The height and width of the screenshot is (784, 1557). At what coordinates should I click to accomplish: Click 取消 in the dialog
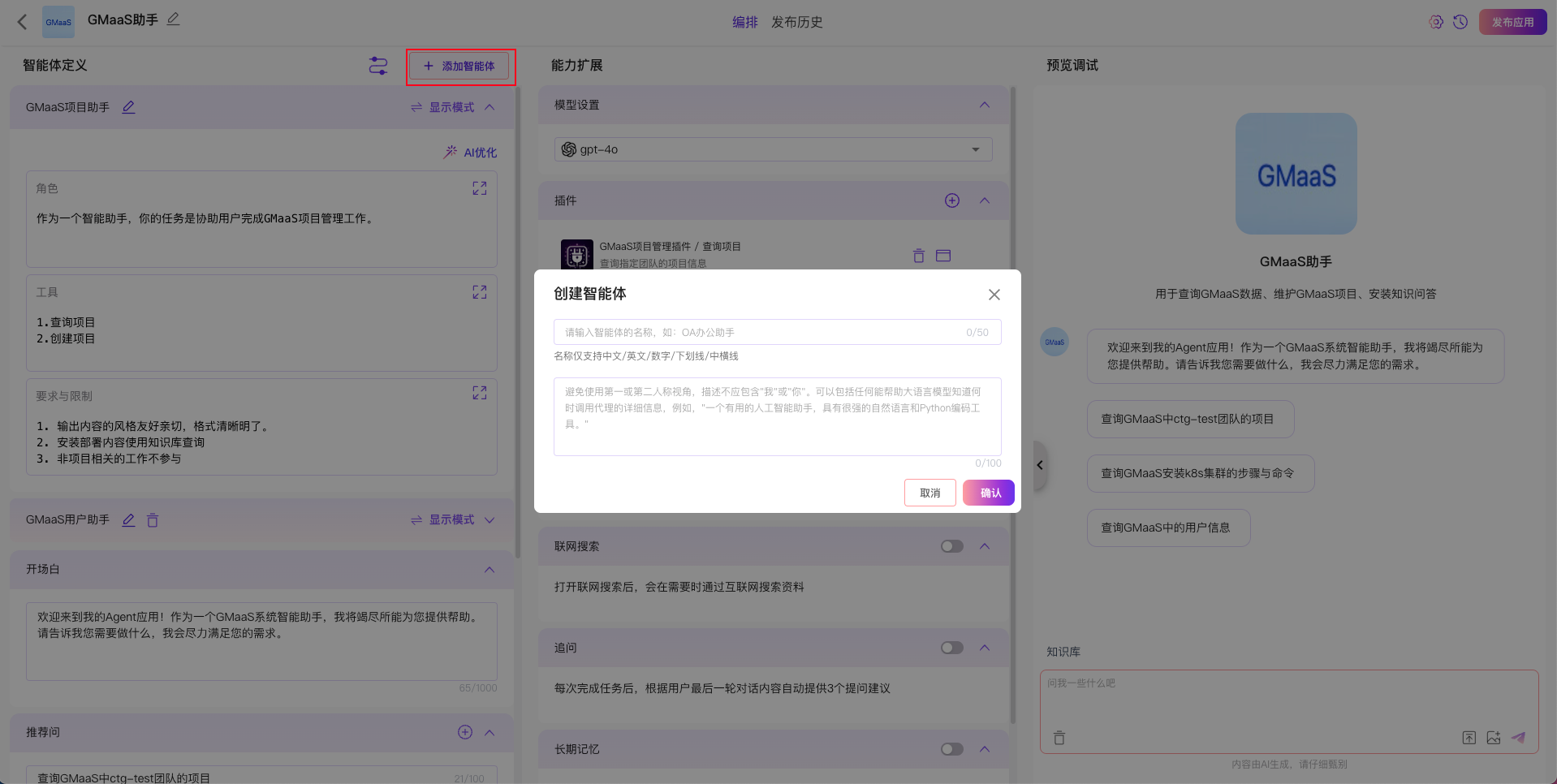tap(930, 493)
